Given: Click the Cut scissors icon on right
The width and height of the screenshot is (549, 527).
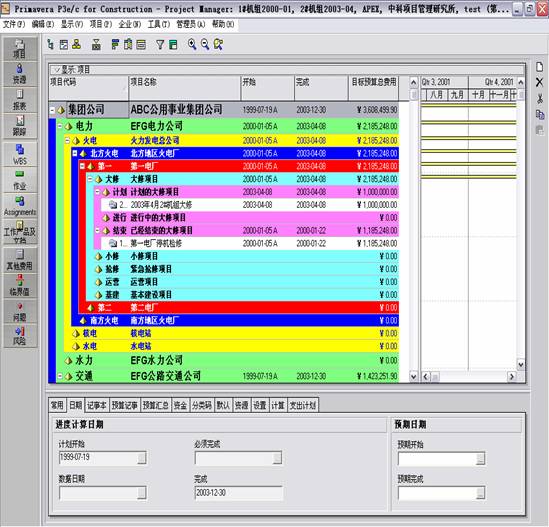Looking at the screenshot, I should coord(540,98).
